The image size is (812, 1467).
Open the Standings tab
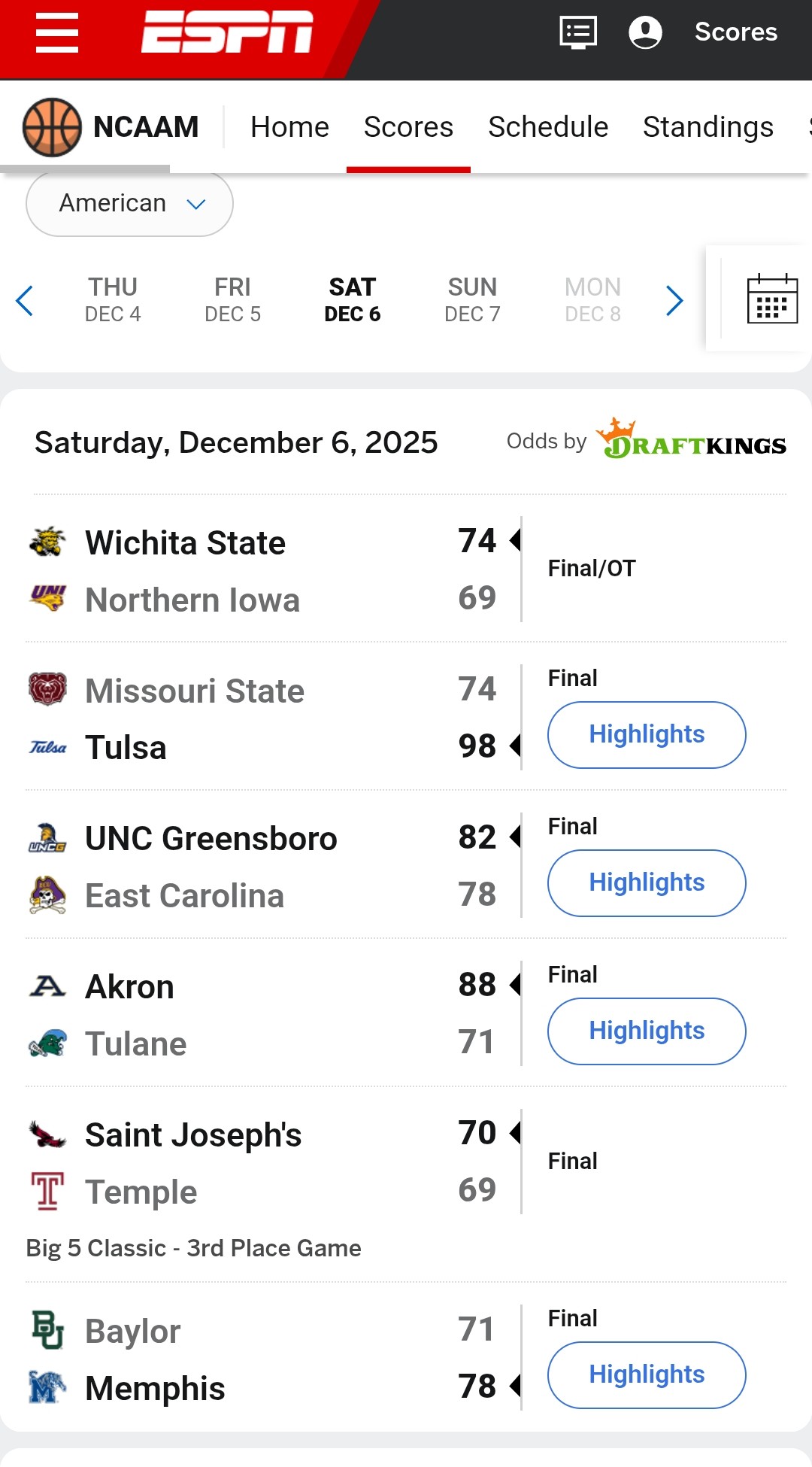pos(707,127)
